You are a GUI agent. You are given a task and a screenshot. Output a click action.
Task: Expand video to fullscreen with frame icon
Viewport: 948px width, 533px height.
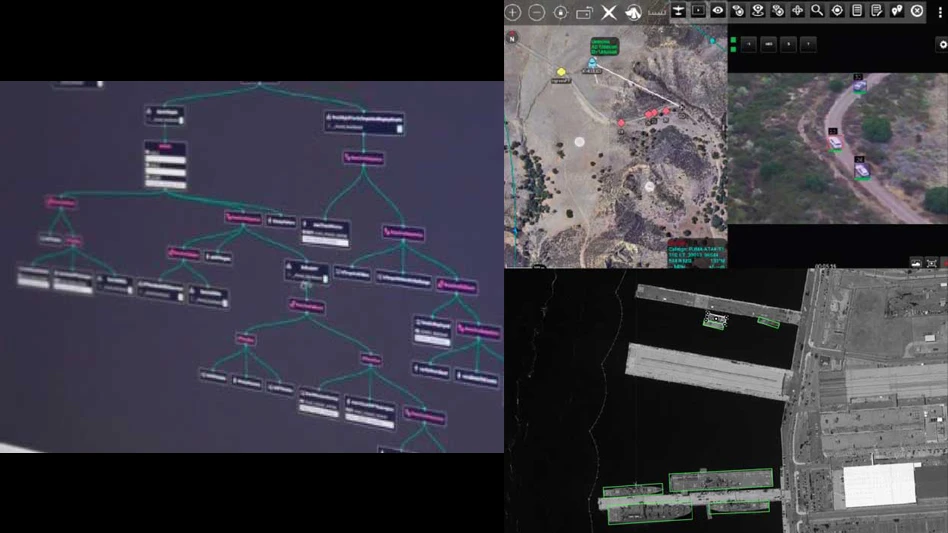(x=932, y=262)
